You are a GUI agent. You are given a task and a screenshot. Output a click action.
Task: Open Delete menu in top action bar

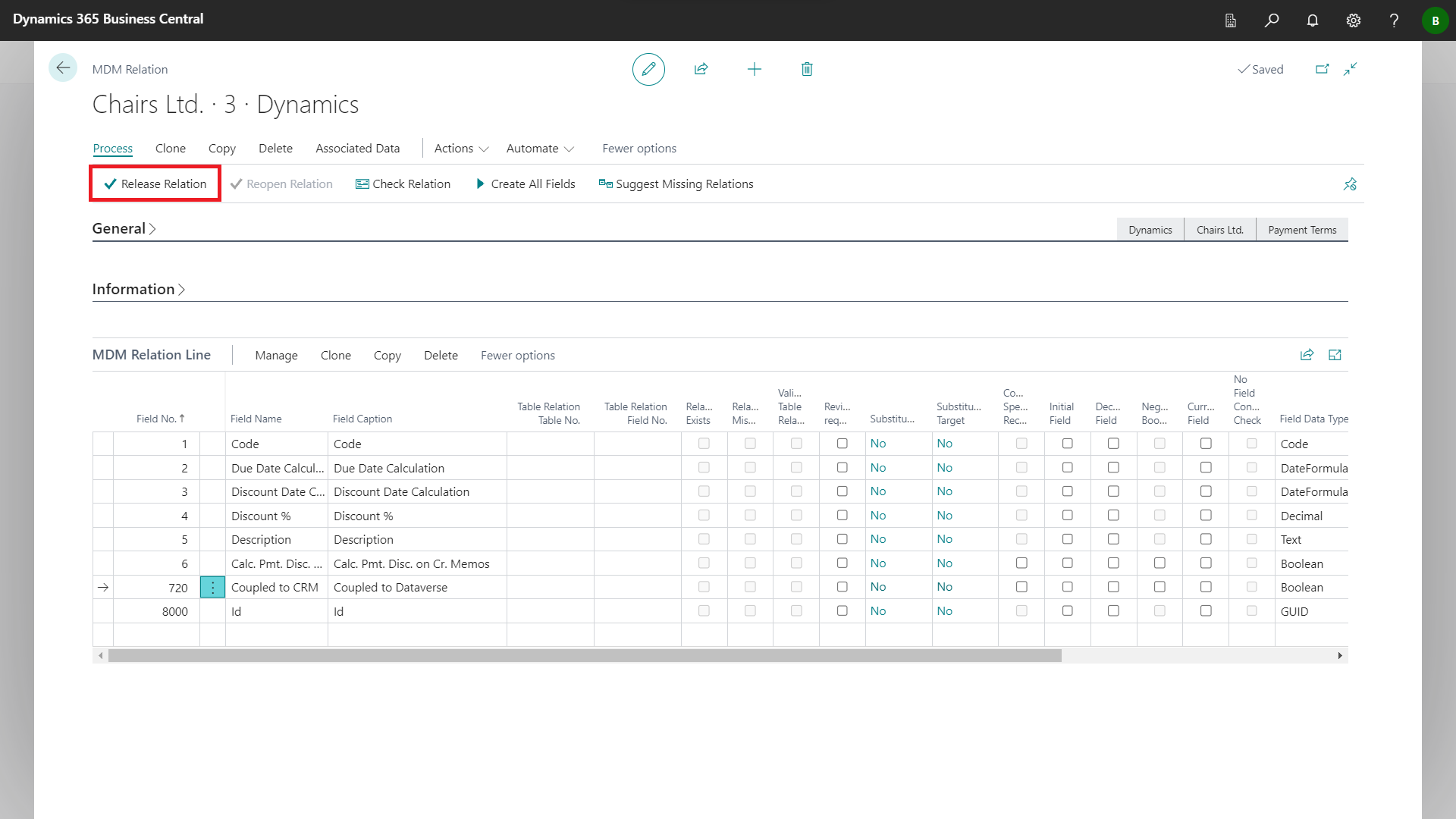point(275,149)
